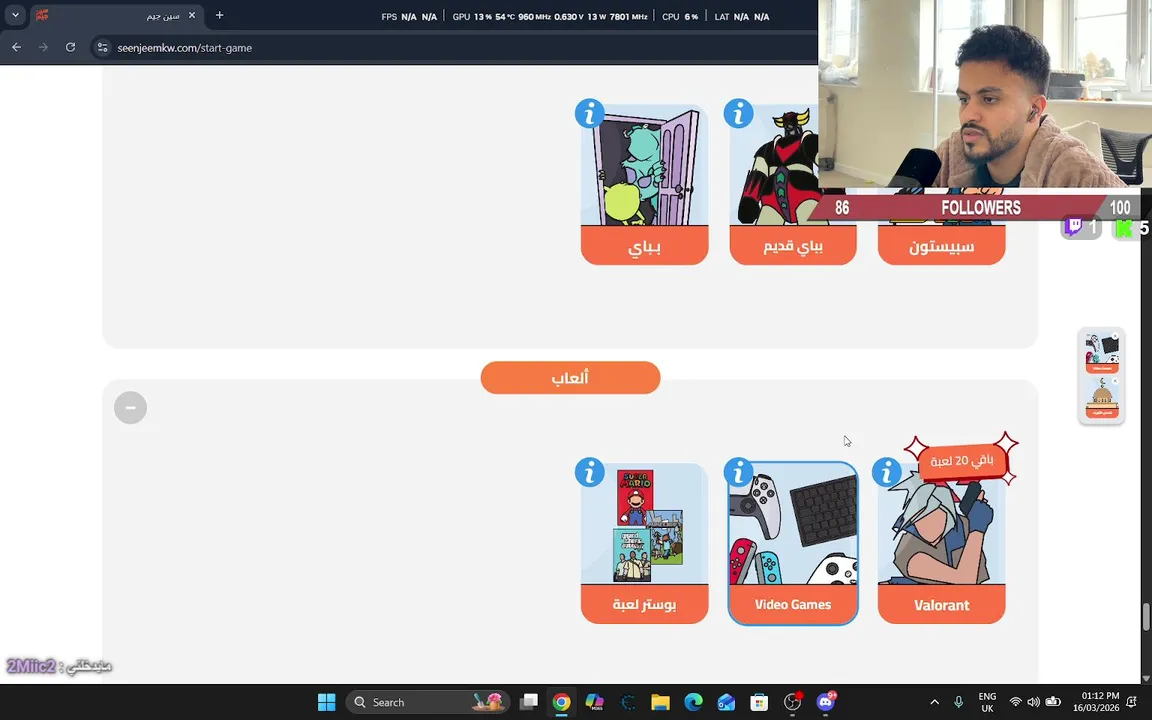The height and width of the screenshot is (720, 1152).
Task: Collapse the ألعاب section with minus button
Action: coord(130,408)
